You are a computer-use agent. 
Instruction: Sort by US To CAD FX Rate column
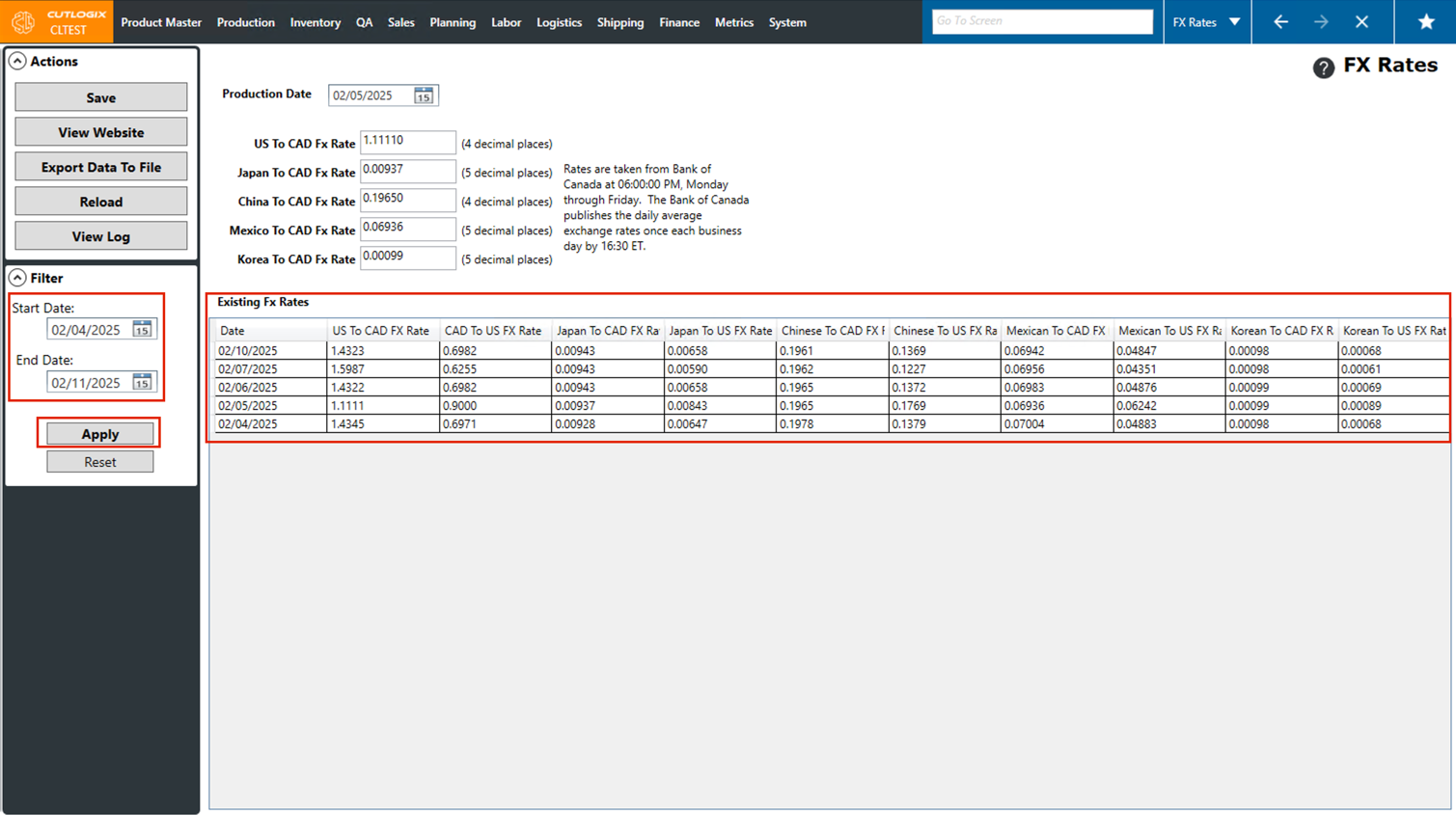[x=381, y=331]
